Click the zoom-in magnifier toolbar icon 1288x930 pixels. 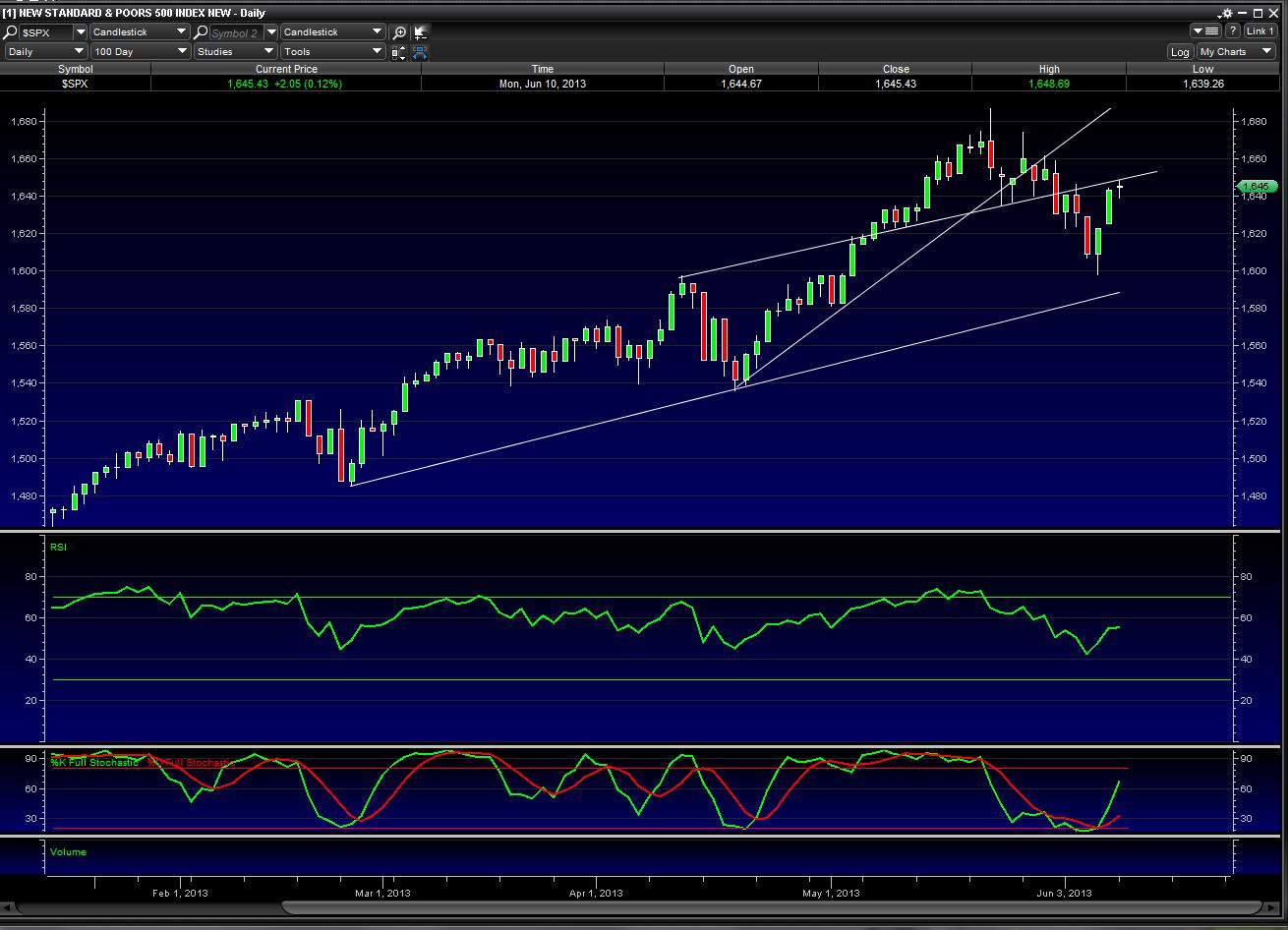399,32
